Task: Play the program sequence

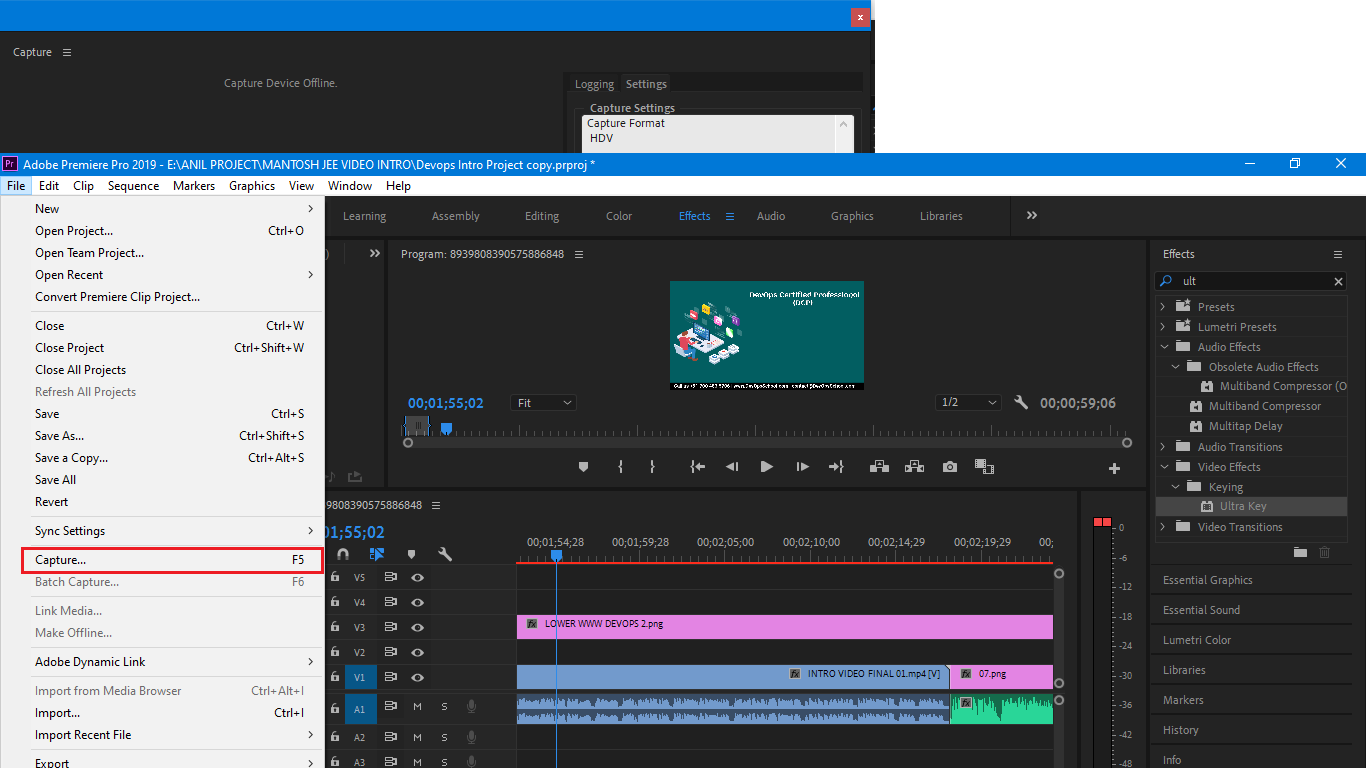Action: [767, 467]
